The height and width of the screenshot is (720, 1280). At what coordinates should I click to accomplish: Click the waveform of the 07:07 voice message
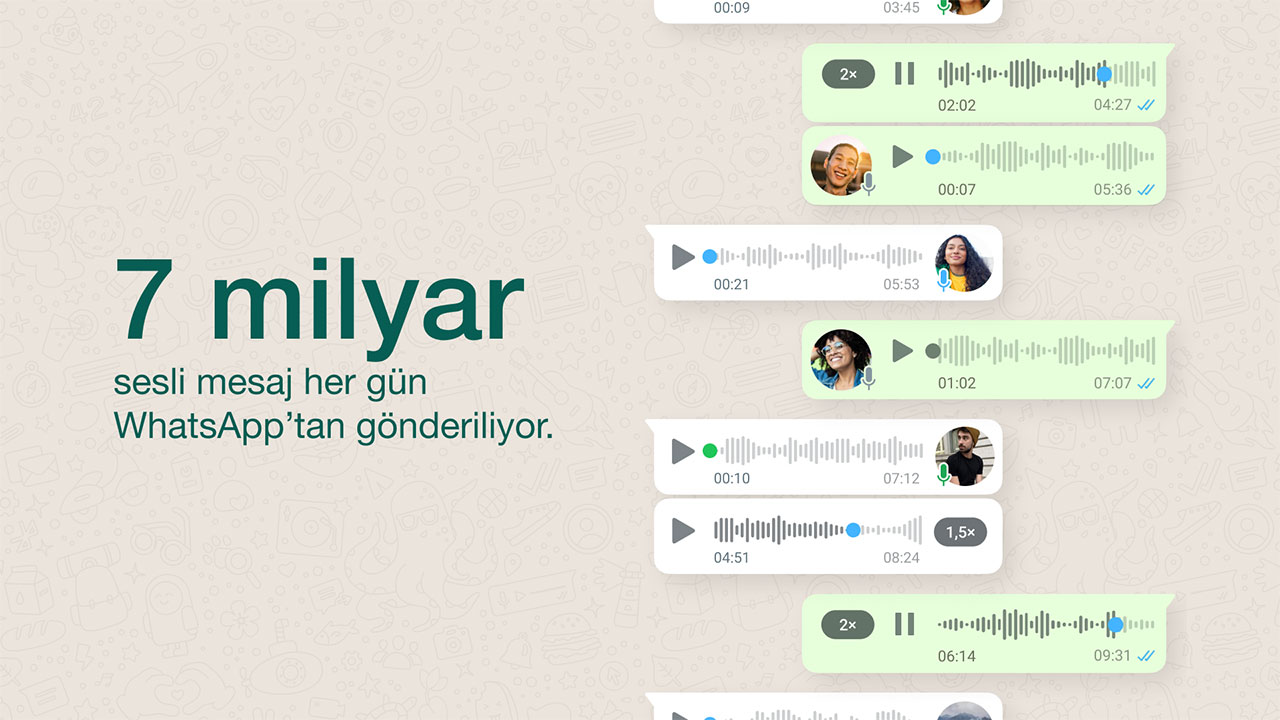coord(1050,350)
